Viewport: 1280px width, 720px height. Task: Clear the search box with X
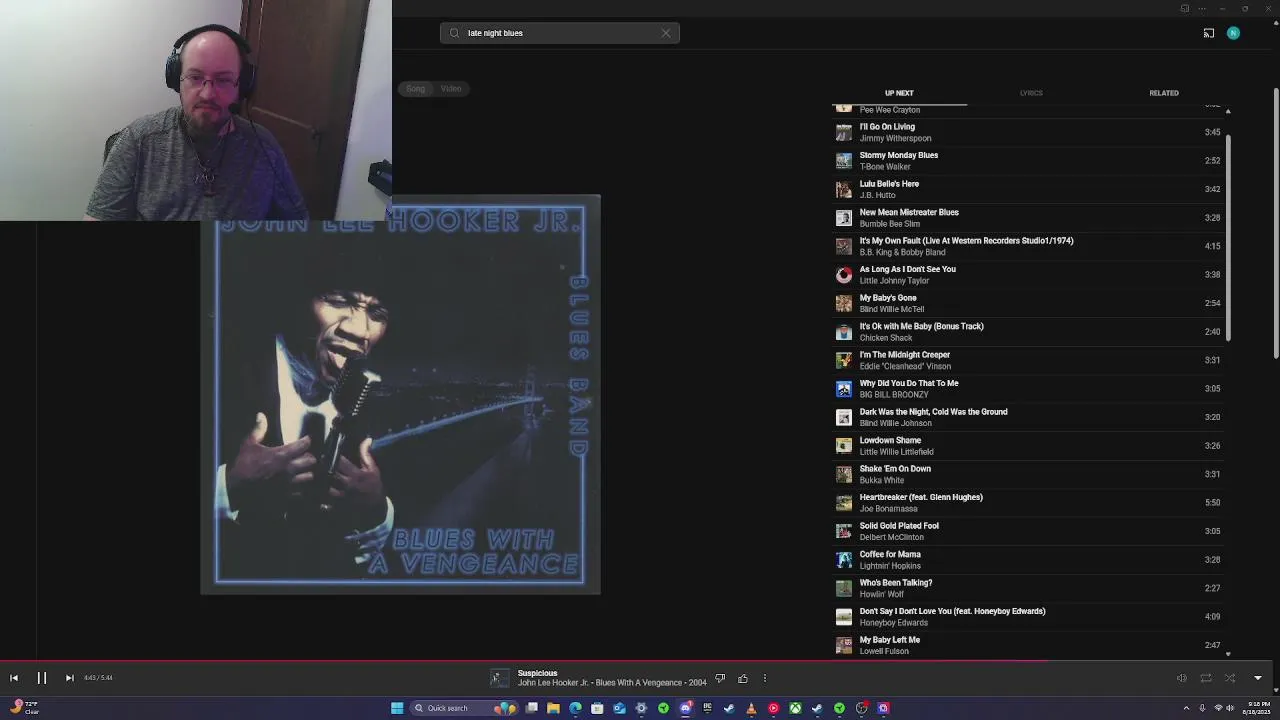point(666,33)
